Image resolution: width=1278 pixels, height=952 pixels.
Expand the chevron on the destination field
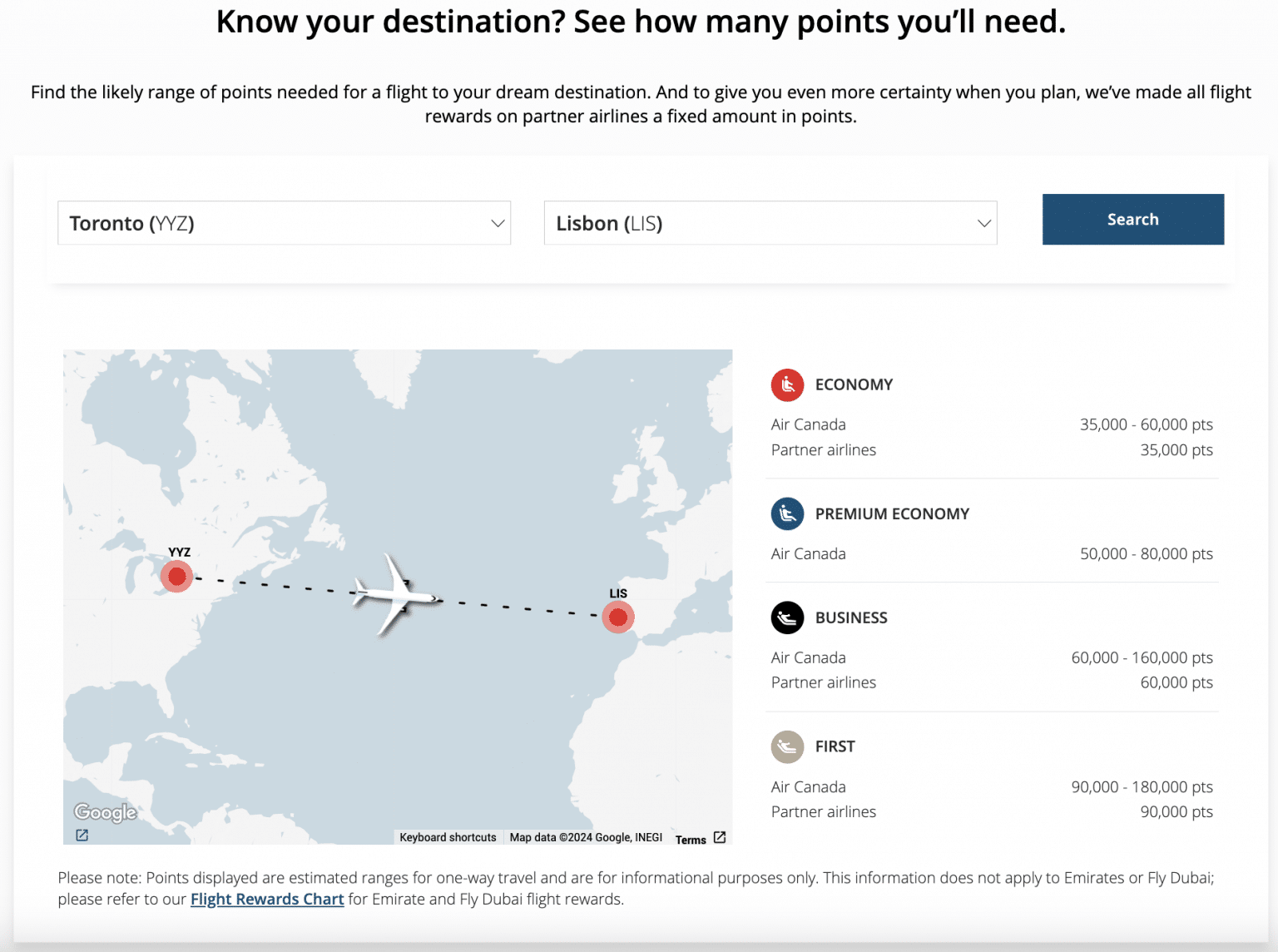point(983,223)
